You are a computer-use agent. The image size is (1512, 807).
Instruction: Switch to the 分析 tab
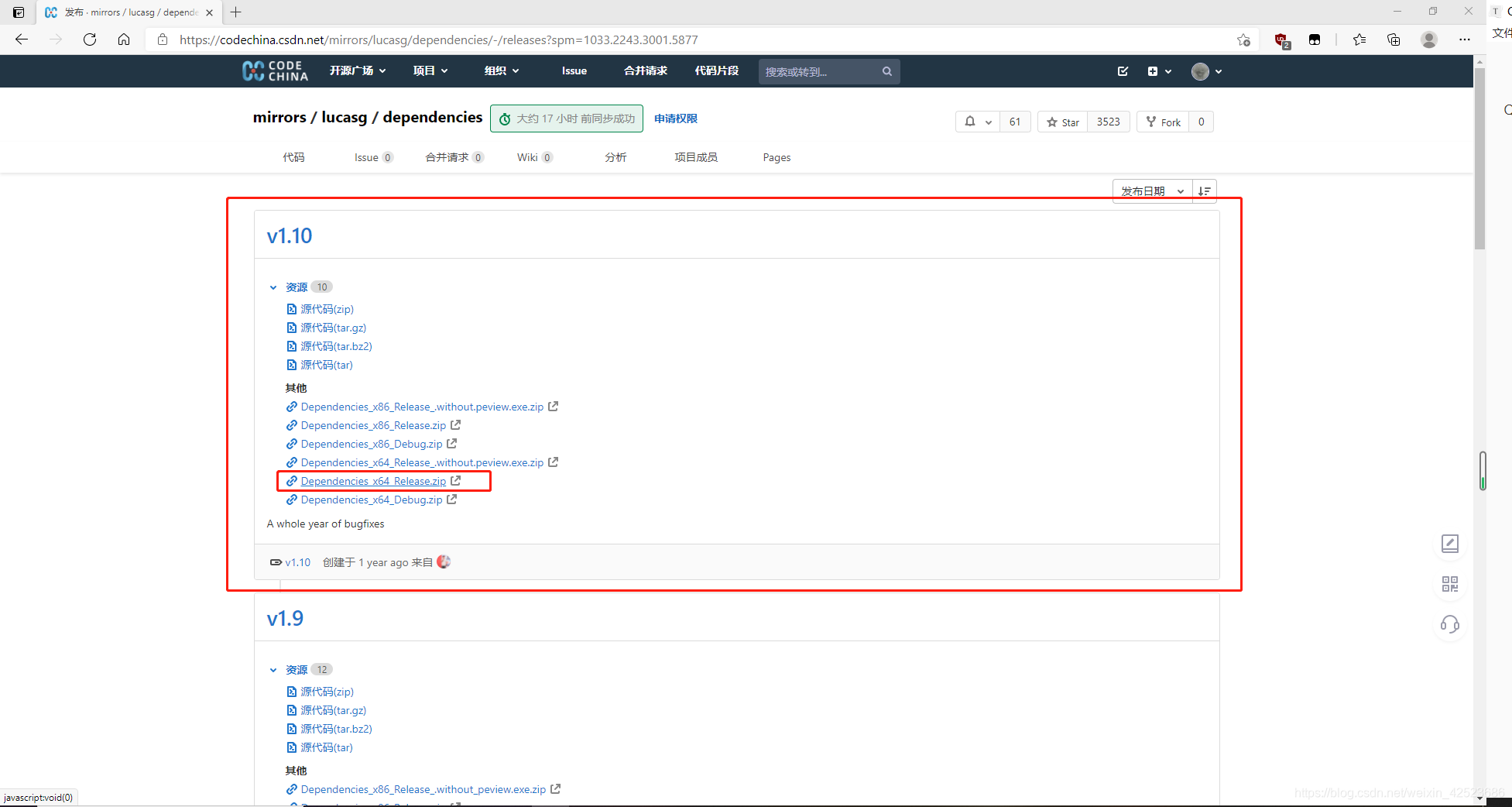[x=615, y=157]
